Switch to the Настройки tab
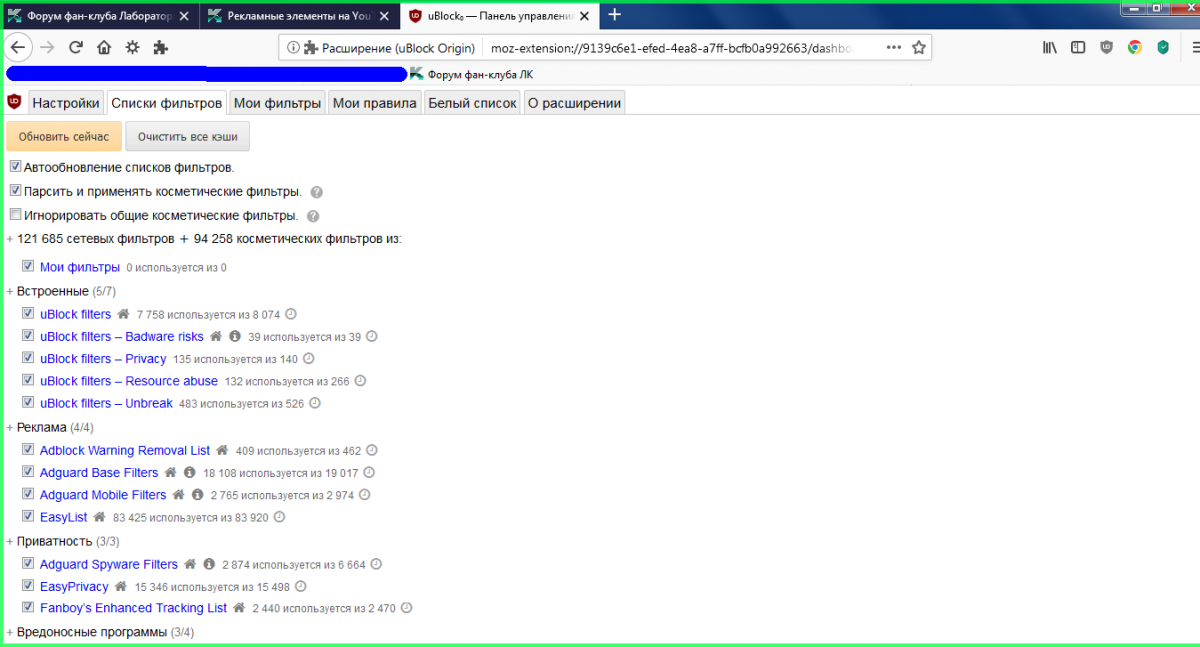Viewport: 1200px width, 647px height. pyautogui.click(x=66, y=102)
